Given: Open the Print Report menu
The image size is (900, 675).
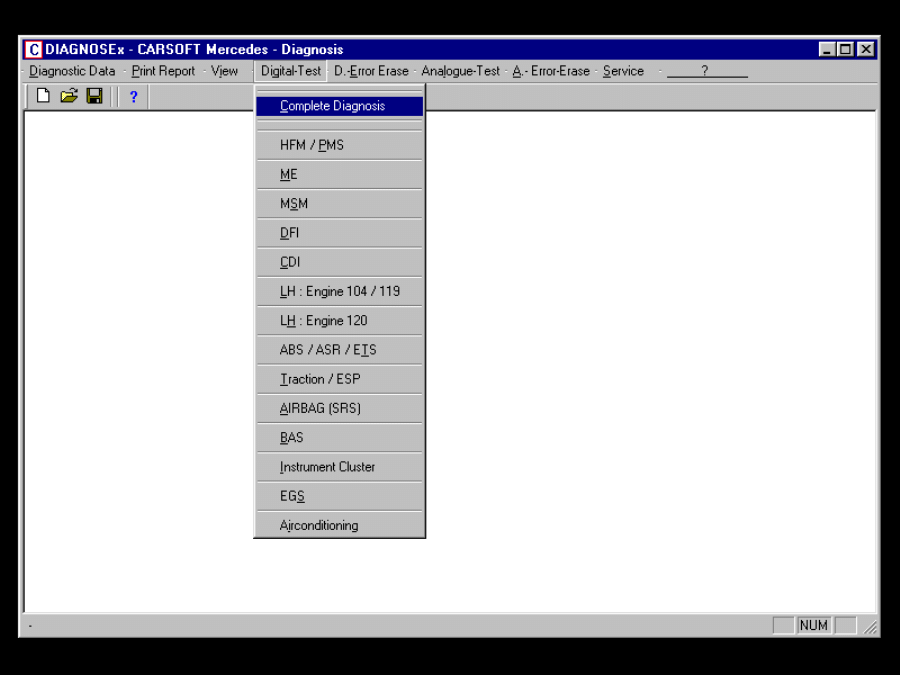Looking at the screenshot, I should tap(163, 71).
